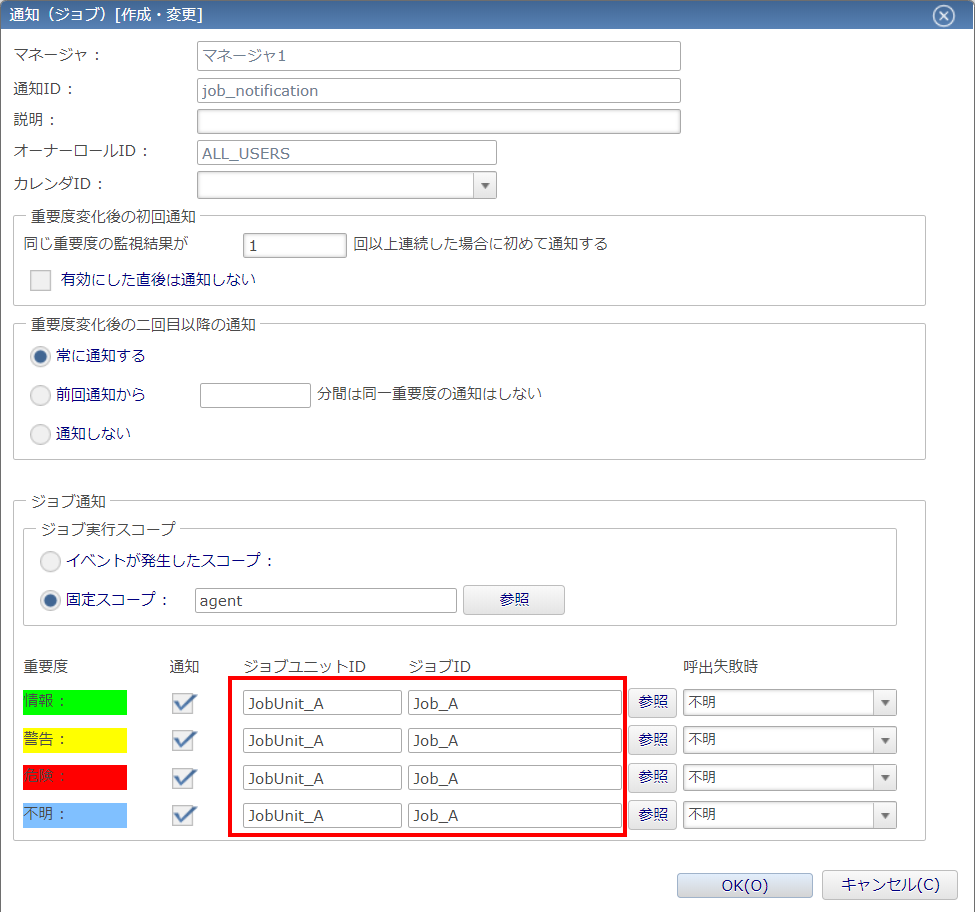Click the 重要度変化後の初回通知 group title
The height and width of the screenshot is (912, 975).
[x=113, y=216]
